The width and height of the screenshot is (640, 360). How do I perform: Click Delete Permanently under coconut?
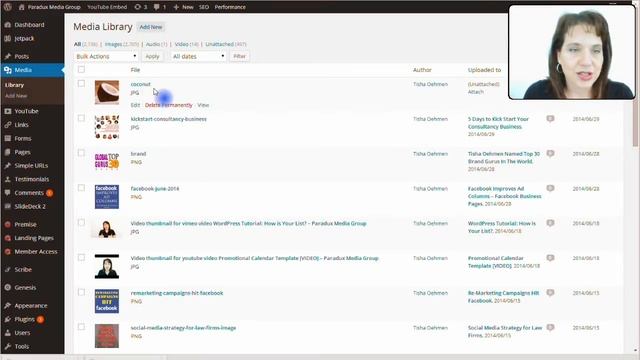point(169,105)
